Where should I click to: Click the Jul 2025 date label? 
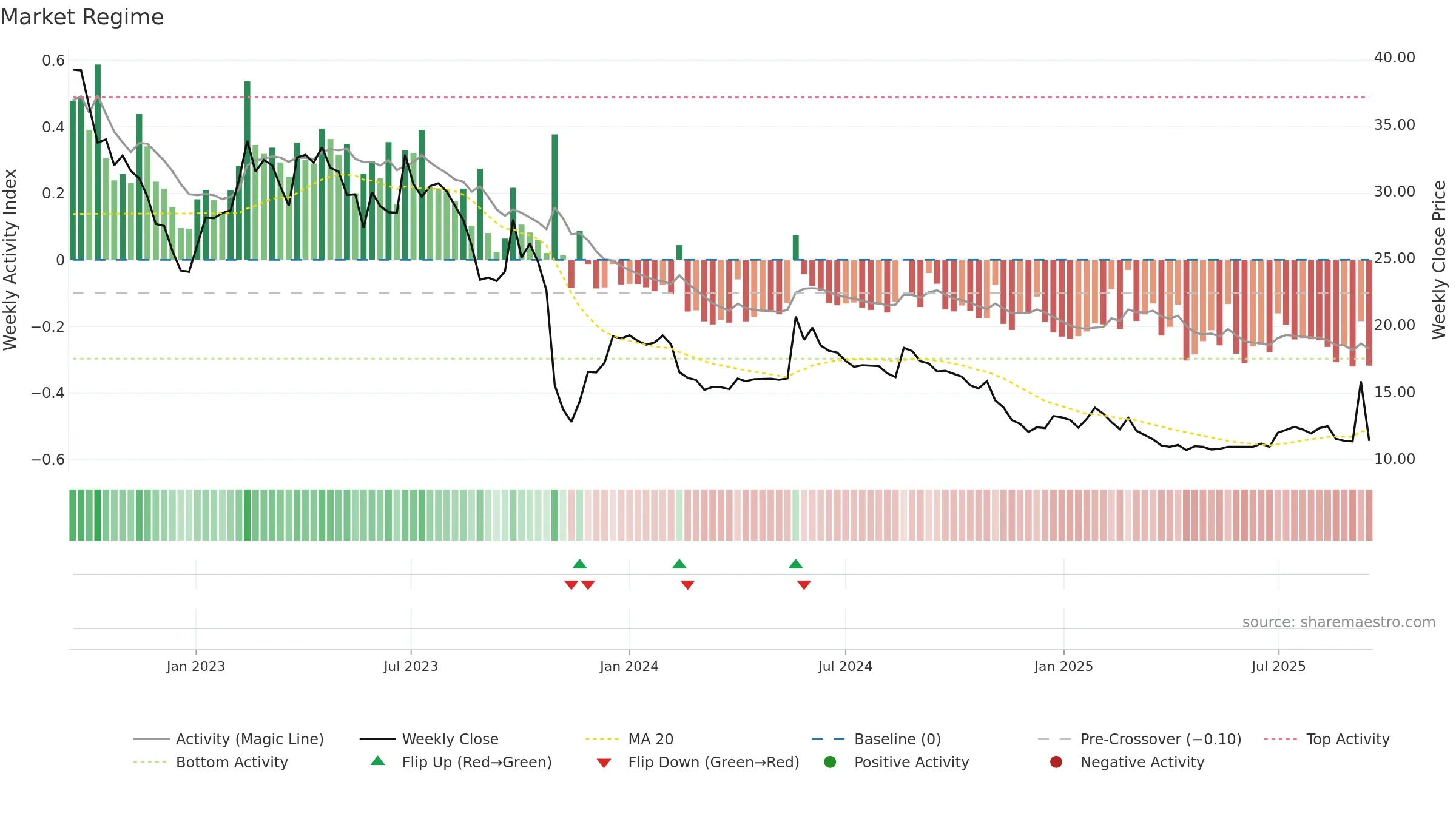pyautogui.click(x=1278, y=667)
